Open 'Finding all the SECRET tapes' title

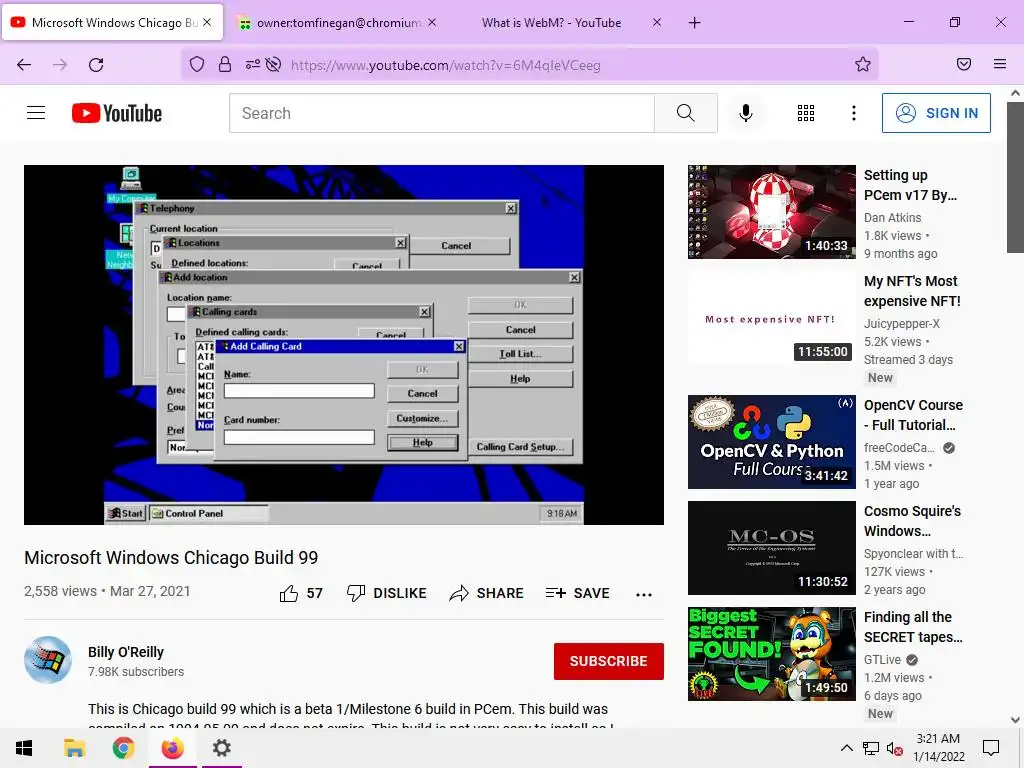(x=913, y=627)
